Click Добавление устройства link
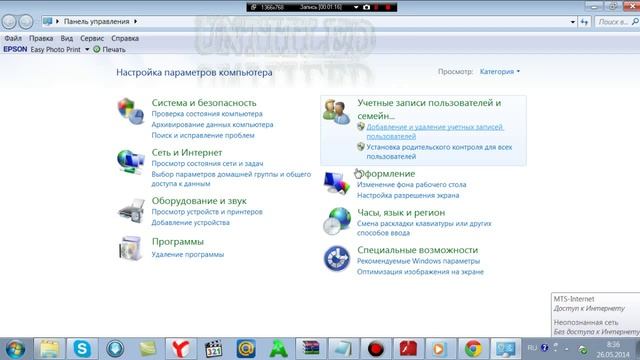Screen dimensions: 640x360 191,222
